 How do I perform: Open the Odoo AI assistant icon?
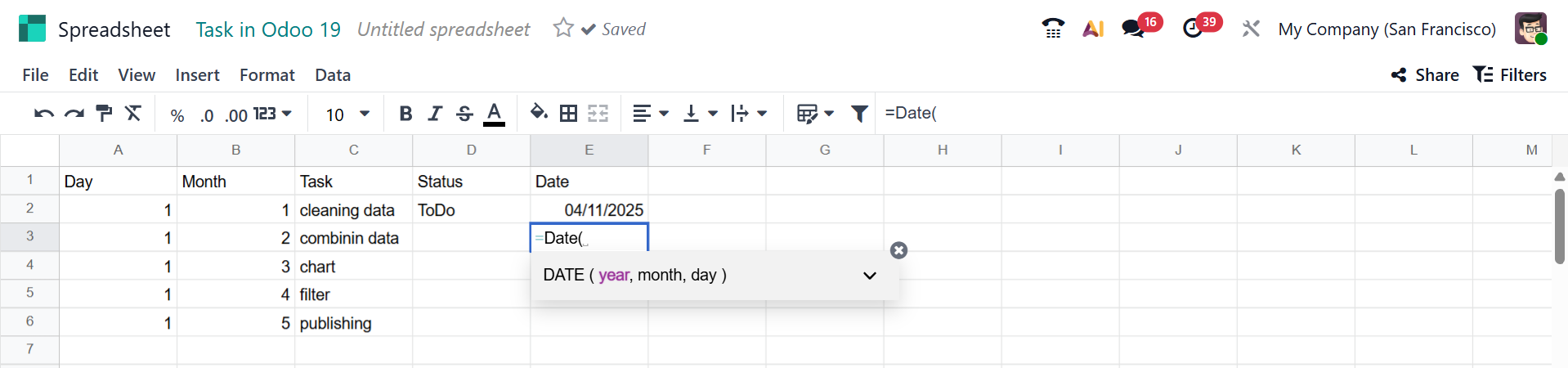coord(1093,29)
